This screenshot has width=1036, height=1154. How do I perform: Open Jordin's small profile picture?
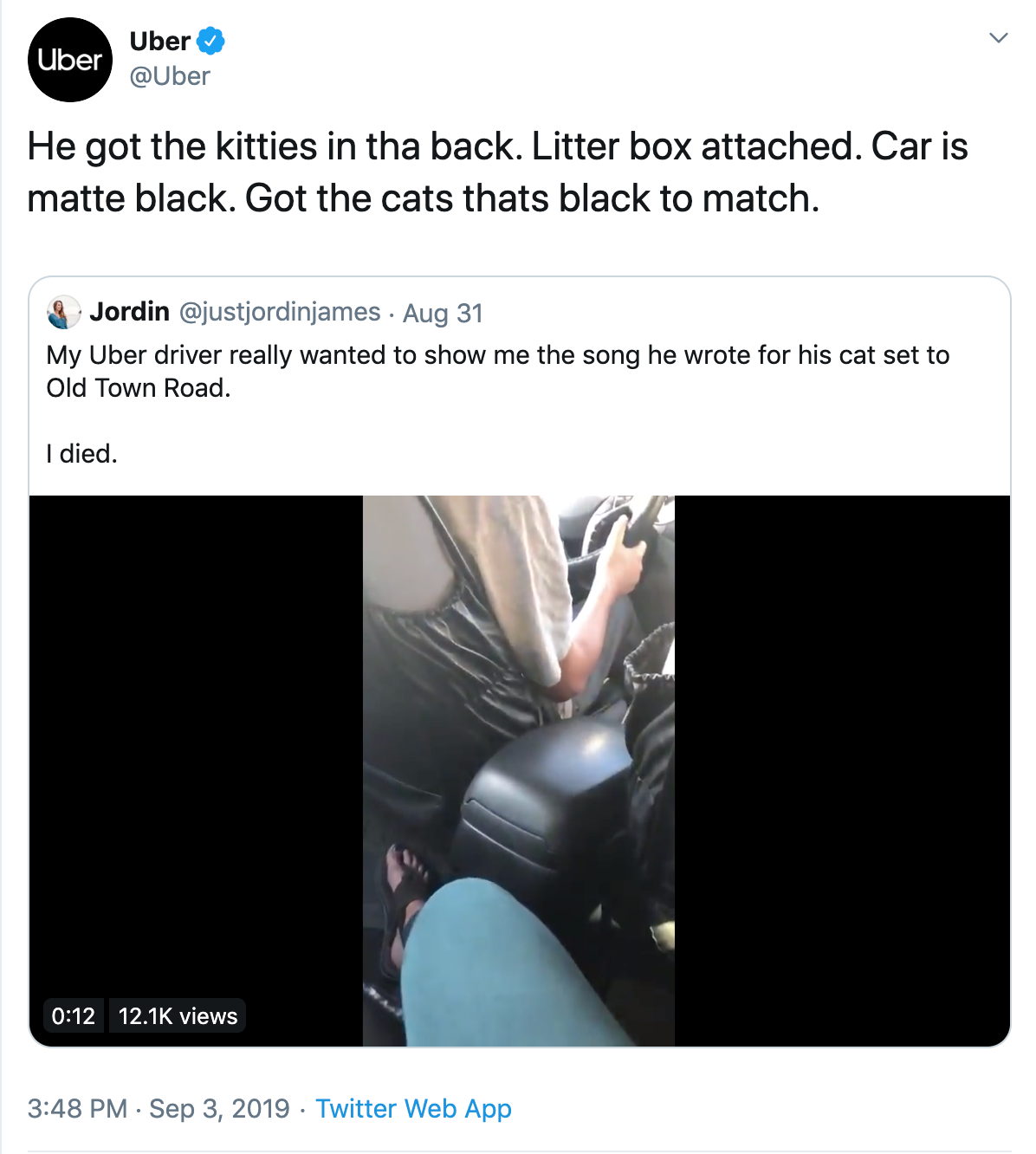point(63,312)
